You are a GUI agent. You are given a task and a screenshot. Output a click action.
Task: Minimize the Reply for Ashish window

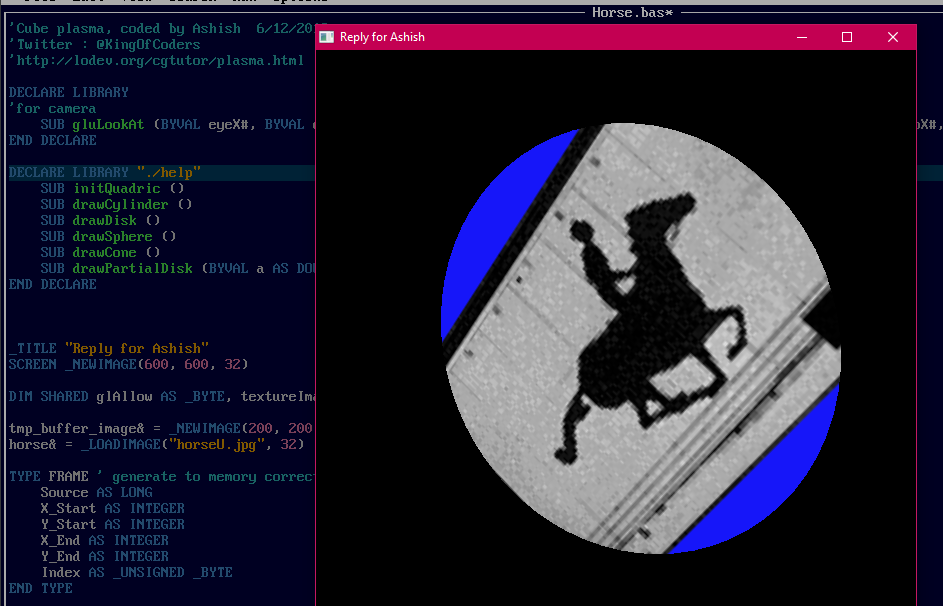(801, 37)
